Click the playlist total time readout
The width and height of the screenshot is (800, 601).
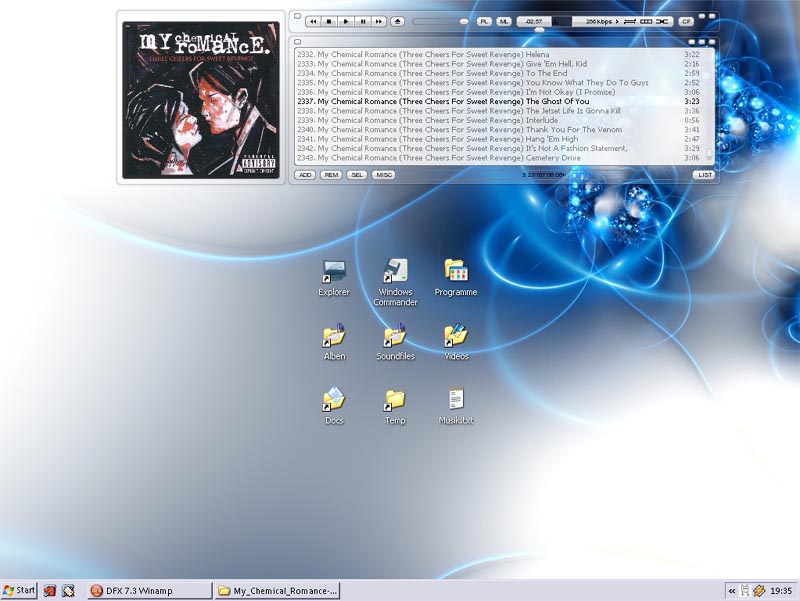point(543,175)
